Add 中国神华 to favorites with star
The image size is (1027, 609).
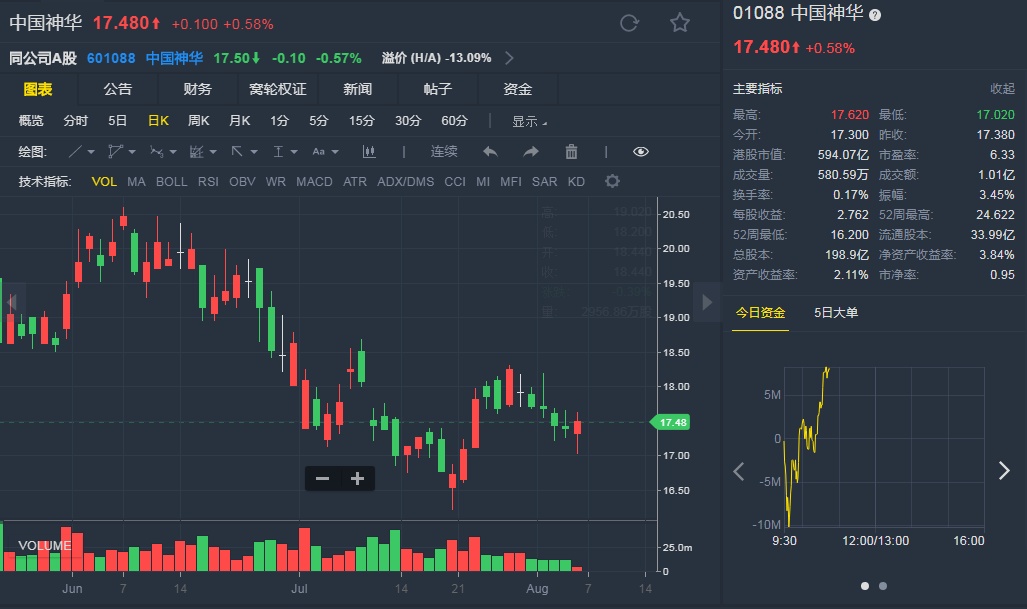pyautogui.click(x=680, y=23)
